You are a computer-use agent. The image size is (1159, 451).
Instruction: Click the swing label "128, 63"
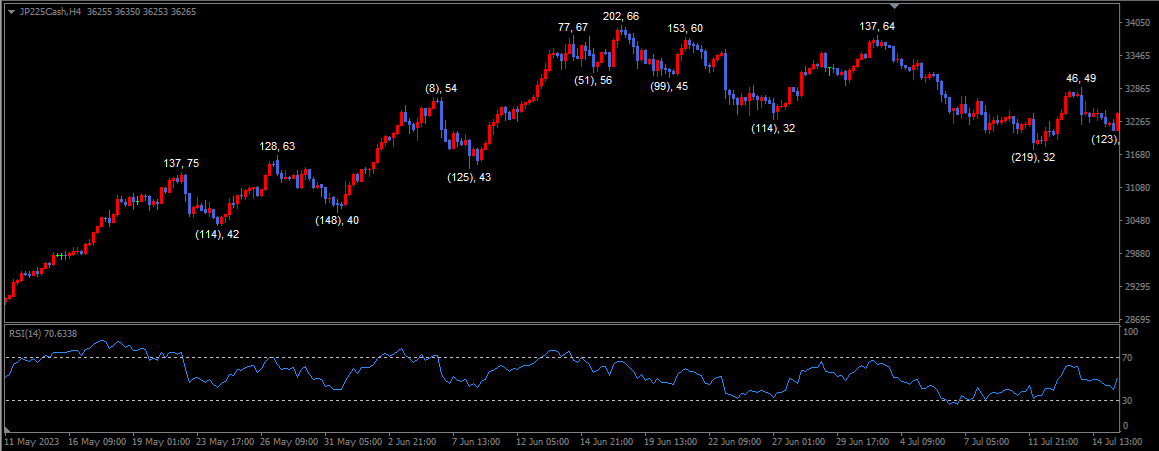(x=277, y=146)
